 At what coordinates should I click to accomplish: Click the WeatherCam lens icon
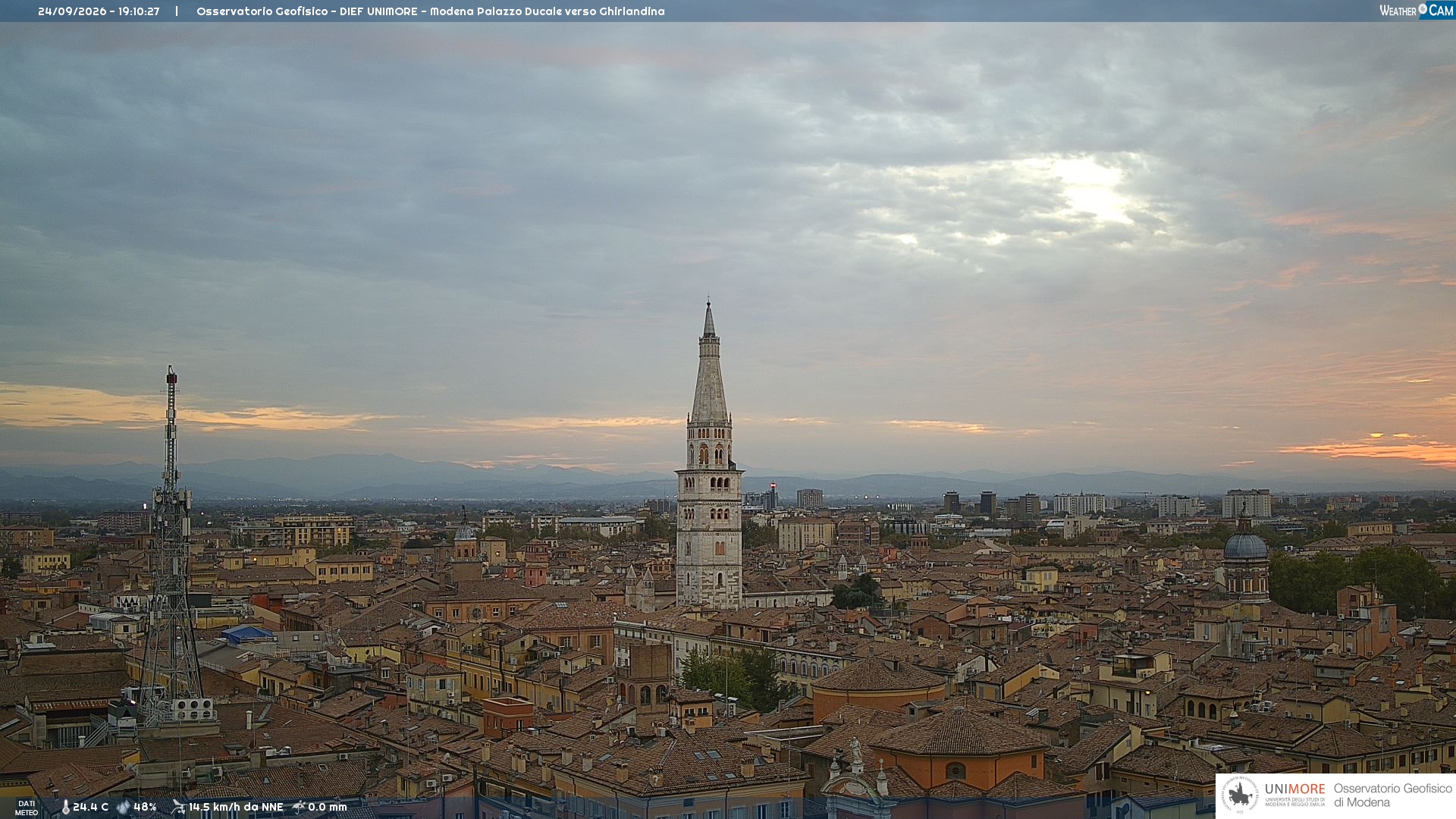(1423, 9)
